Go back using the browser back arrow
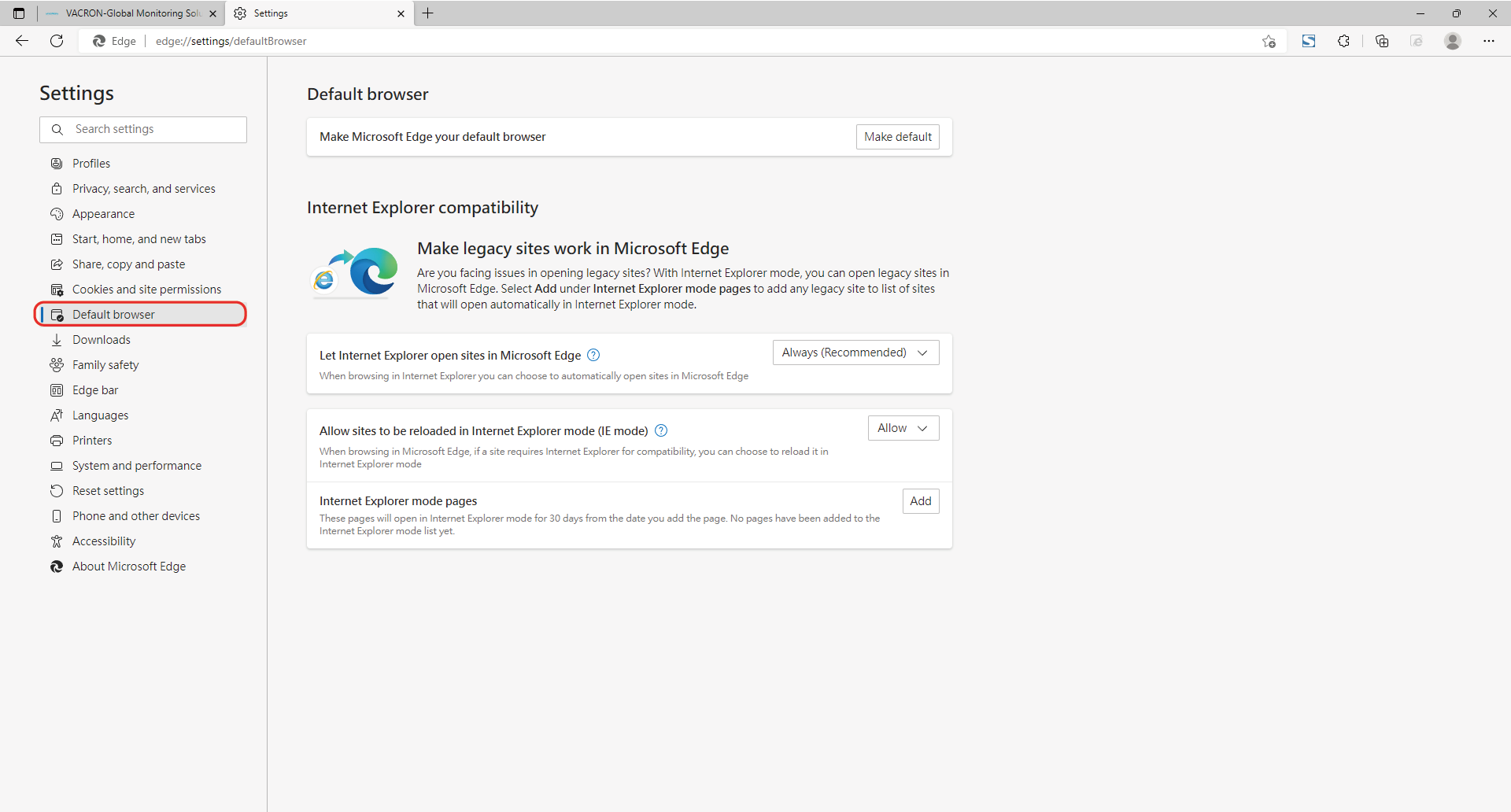 [x=22, y=41]
